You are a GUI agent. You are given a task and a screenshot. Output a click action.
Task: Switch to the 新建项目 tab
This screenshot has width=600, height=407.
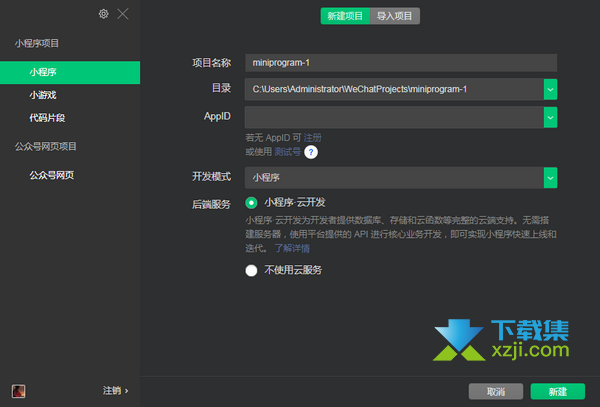click(345, 16)
